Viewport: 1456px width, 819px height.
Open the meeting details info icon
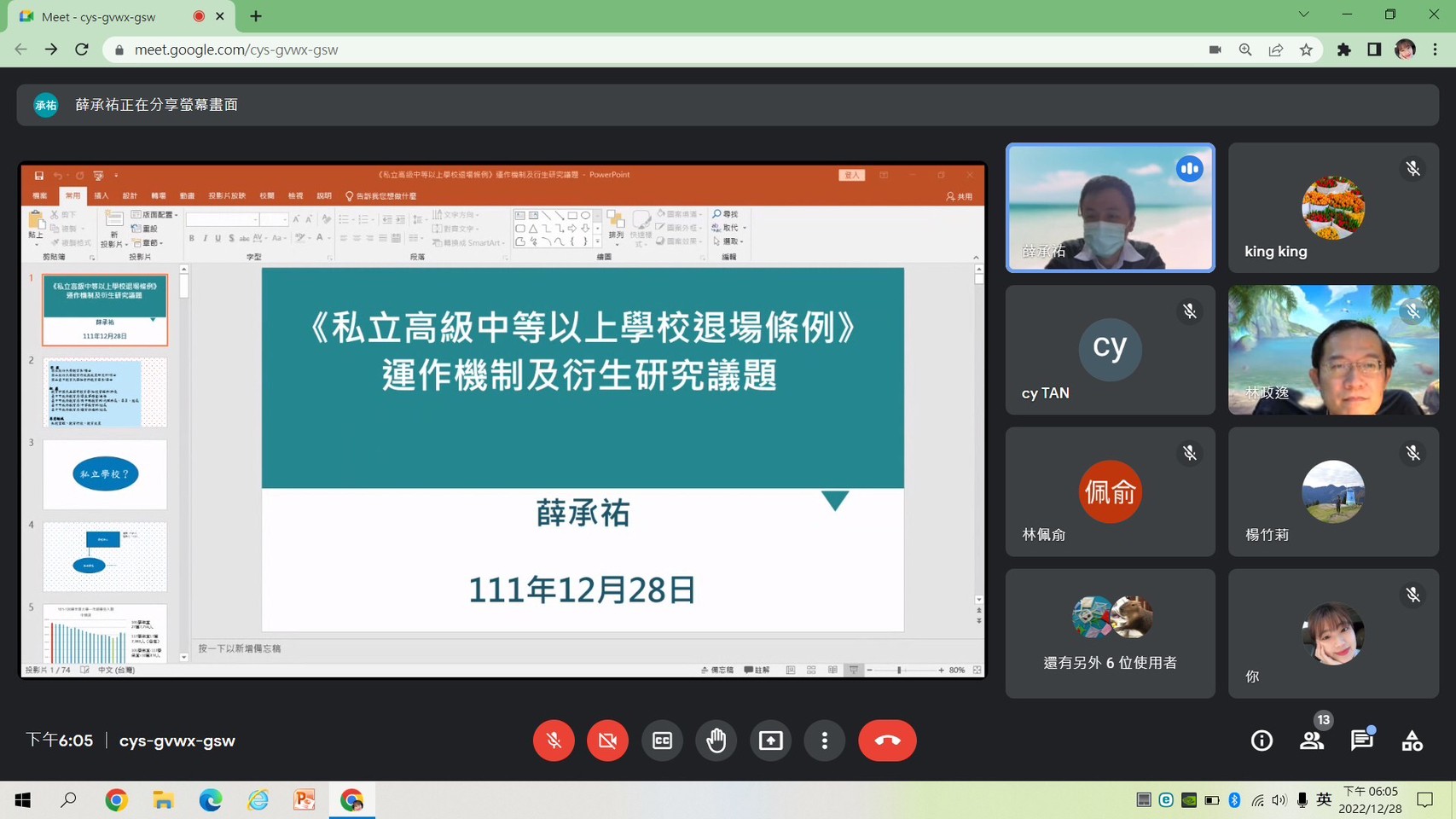(x=1262, y=741)
